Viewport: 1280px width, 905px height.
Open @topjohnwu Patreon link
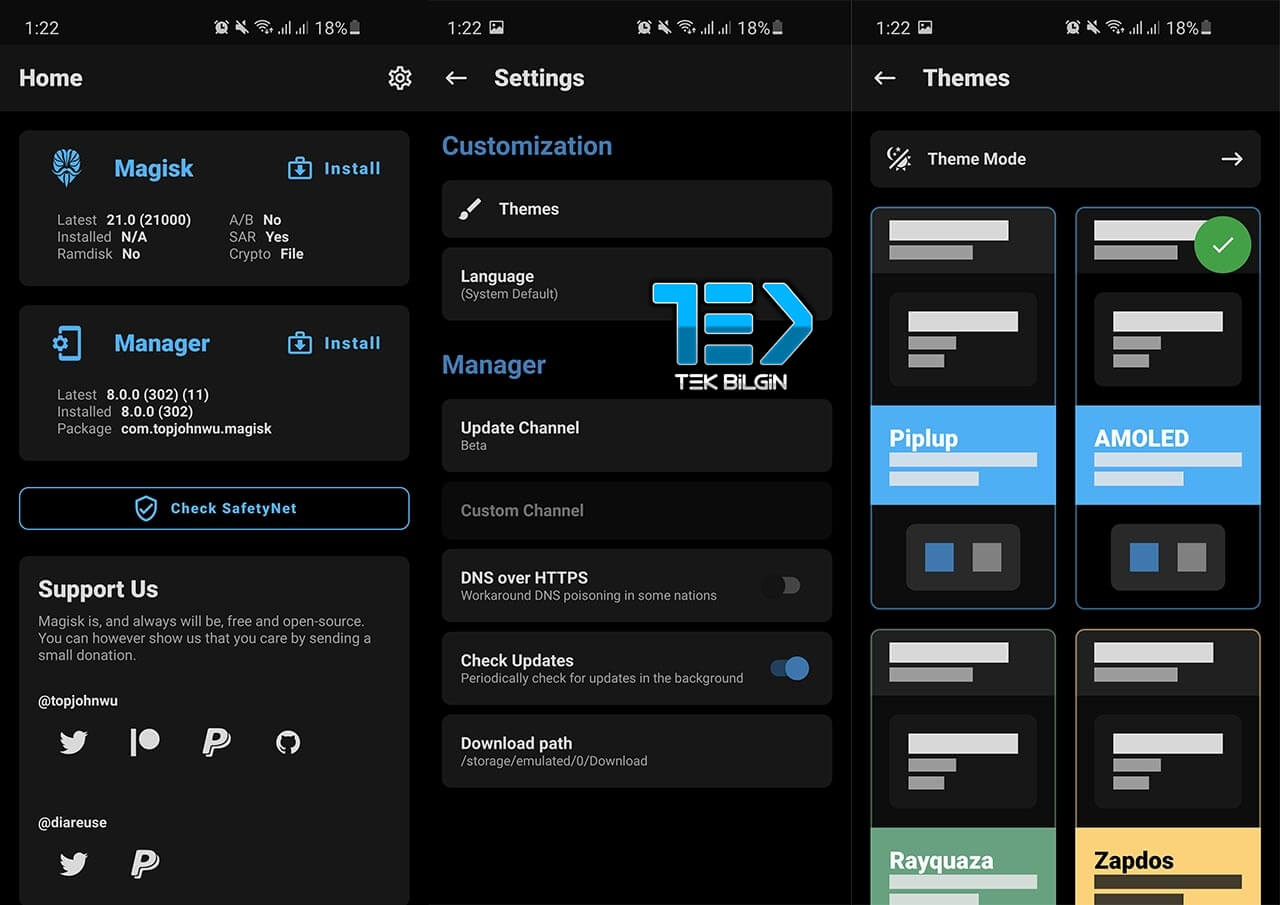pos(145,742)
